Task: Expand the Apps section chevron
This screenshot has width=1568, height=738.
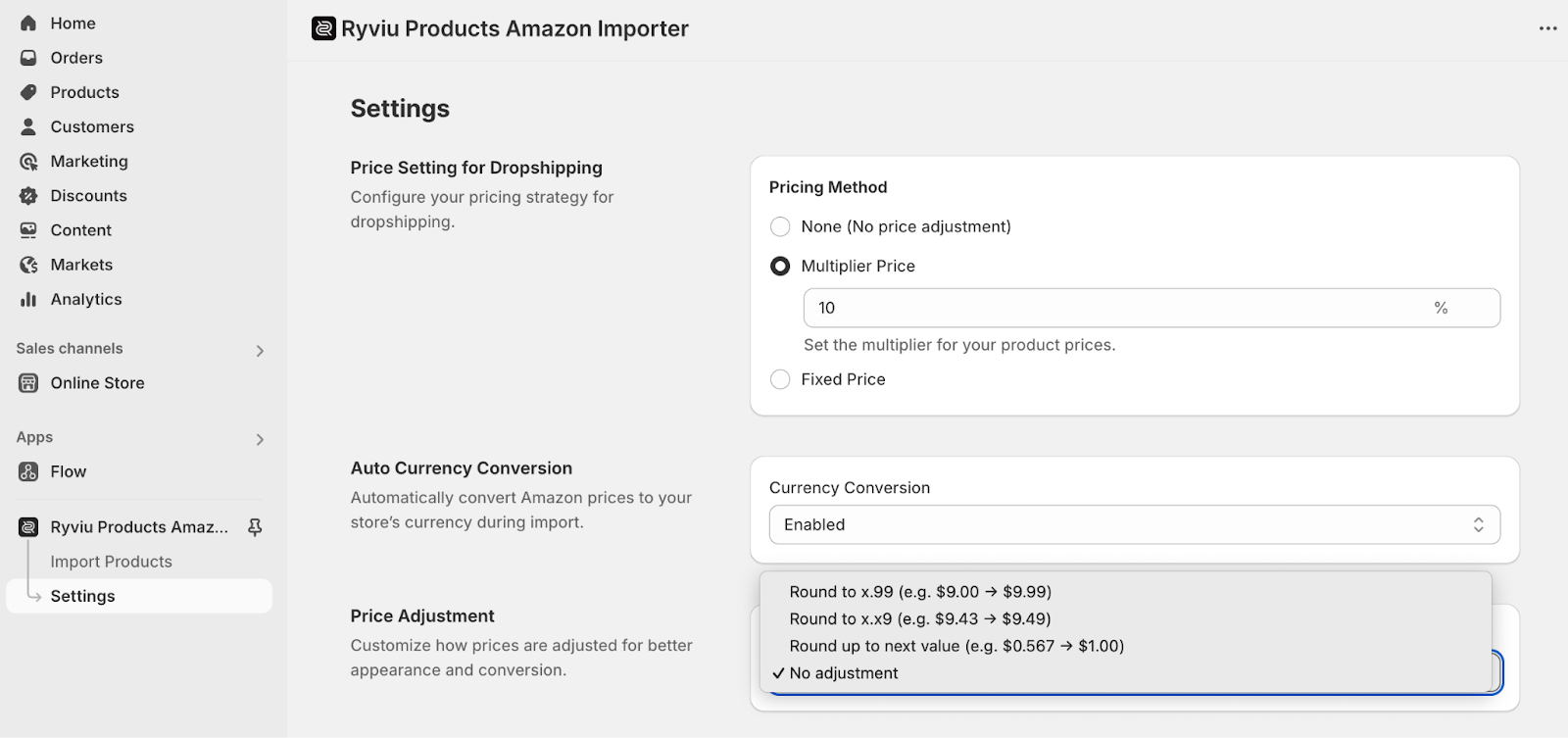Action: pyautogui.click(x=260, y=439)
